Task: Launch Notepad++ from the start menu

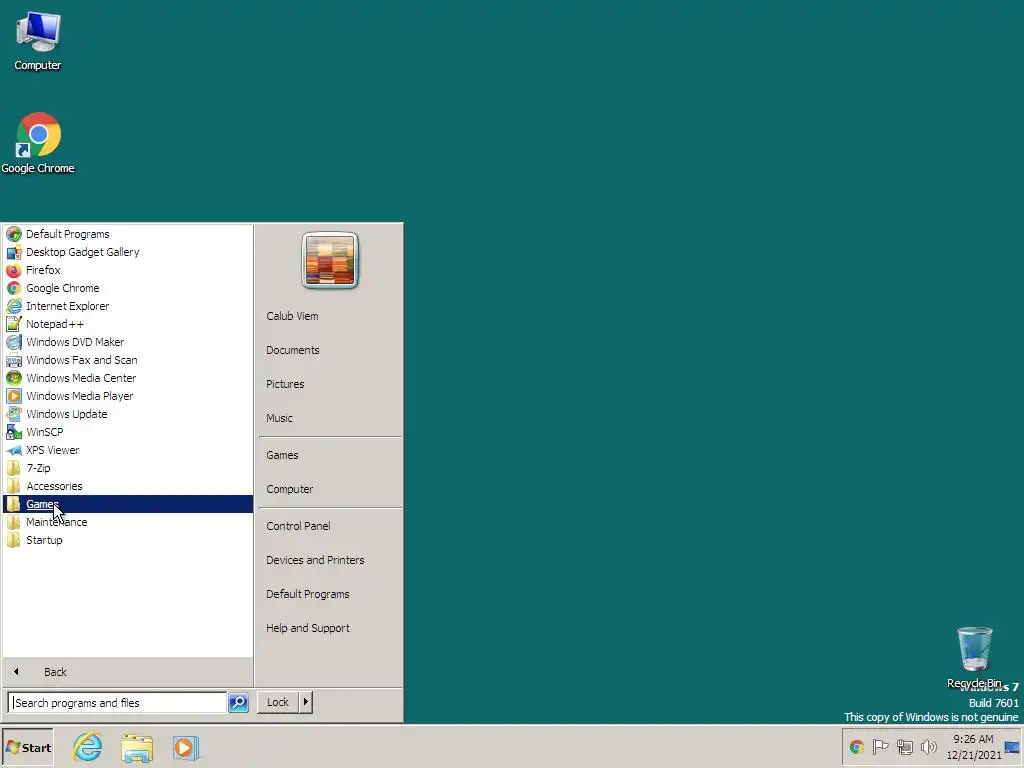Action: point(128,324)
